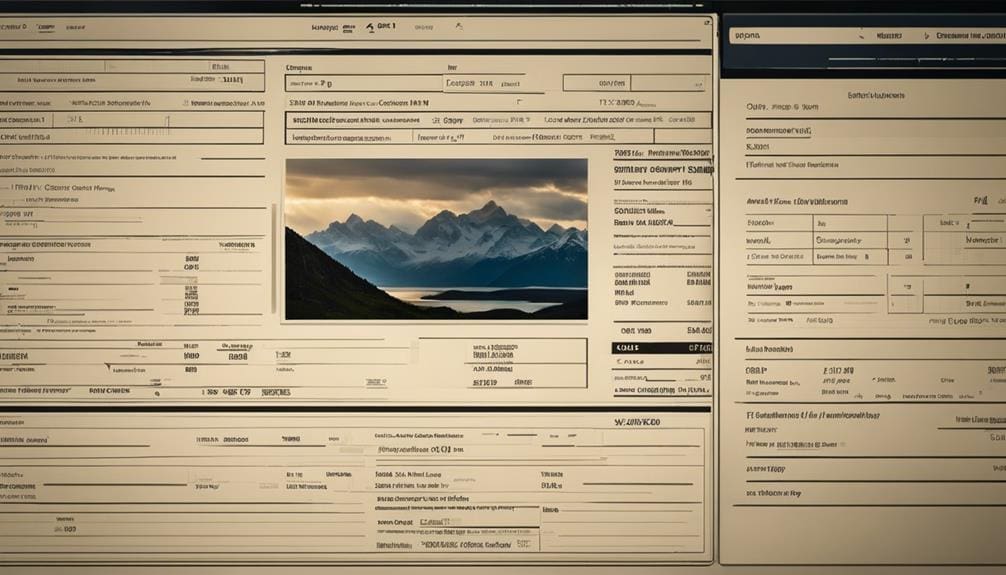The height and width of the screenshot is (575, 1006).
Task: Click the top bar field in the right window
Action: tap(867, 36)
